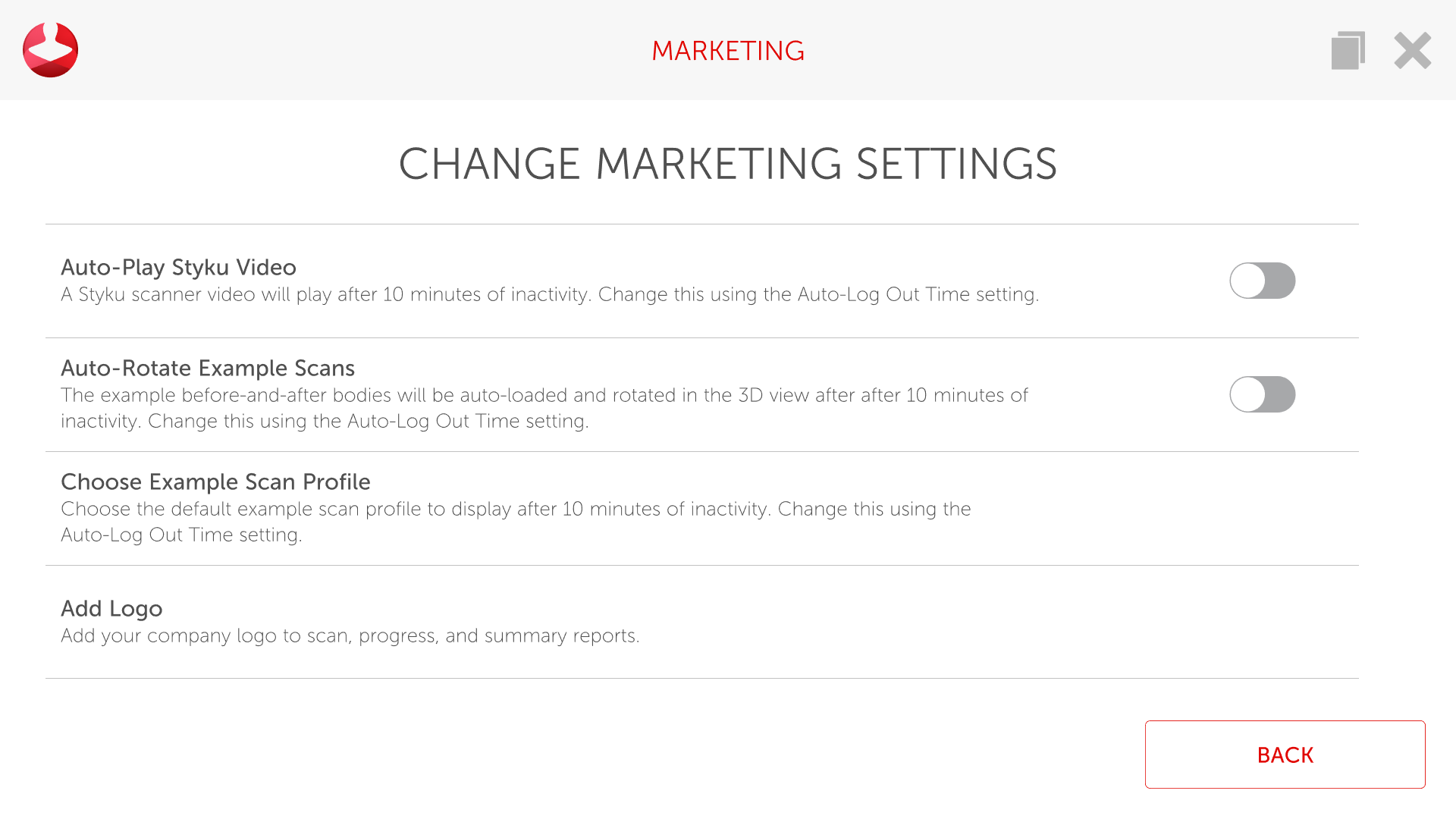Click the gray track of Auto-Rotate toggle

tap(1281, 394)
